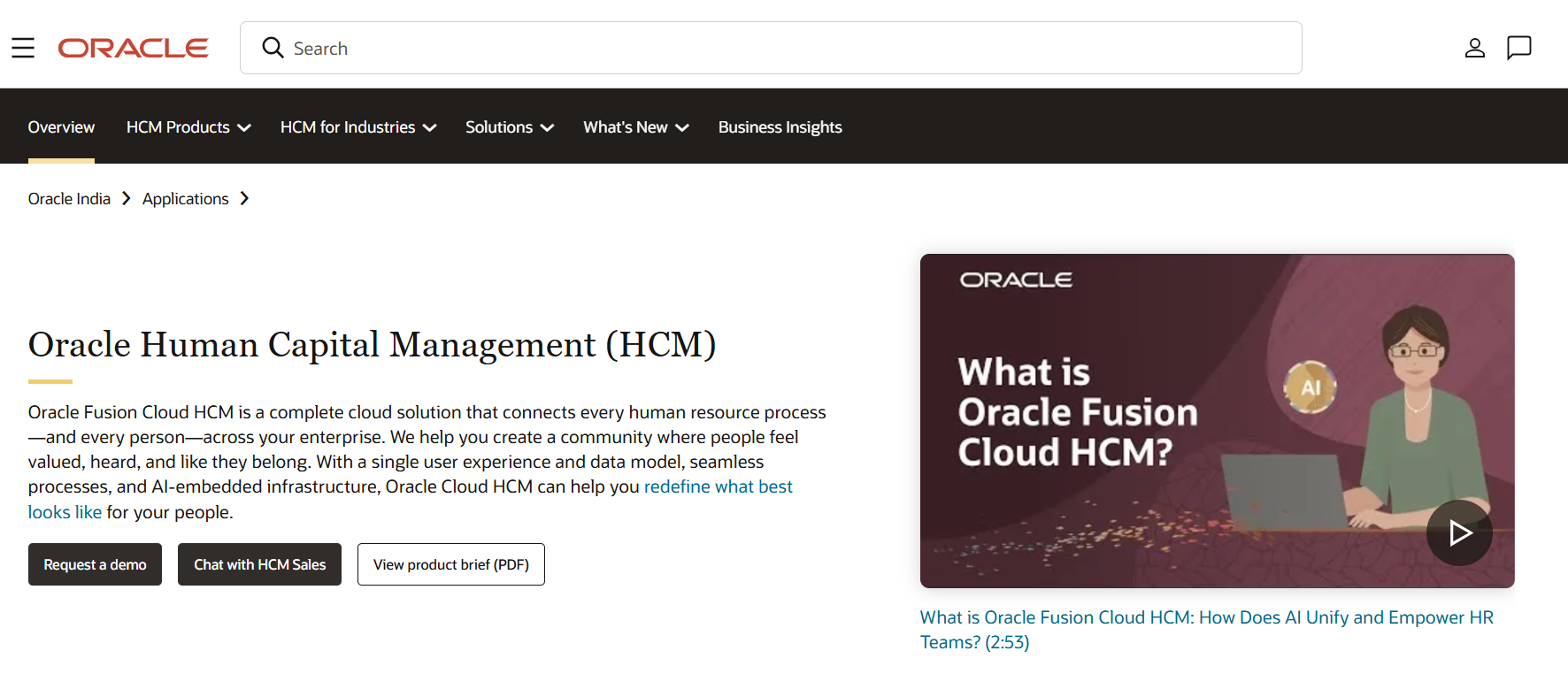Follow the 'redefine what best looks like' link

[x=719, y=486]
